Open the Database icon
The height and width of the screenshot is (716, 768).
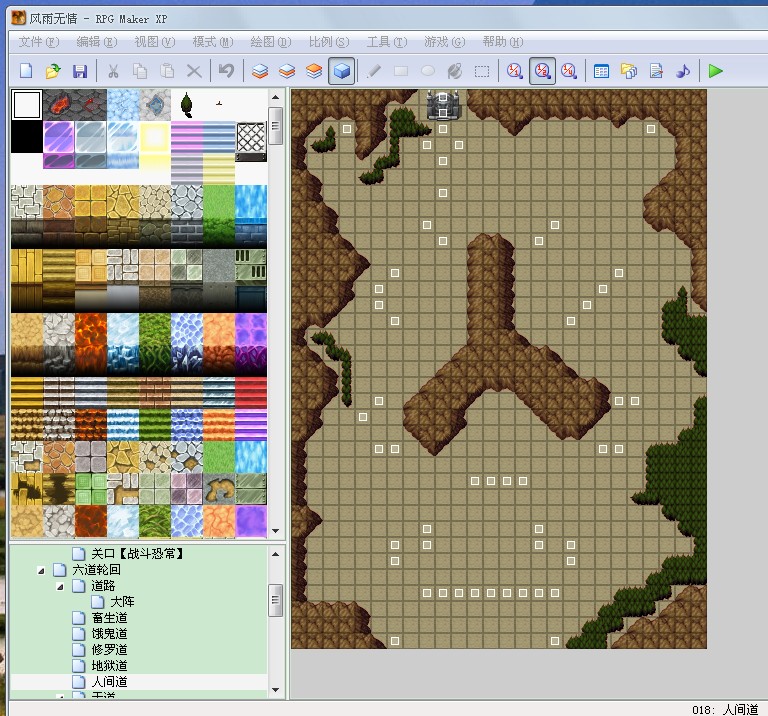(x=601, y=71)
